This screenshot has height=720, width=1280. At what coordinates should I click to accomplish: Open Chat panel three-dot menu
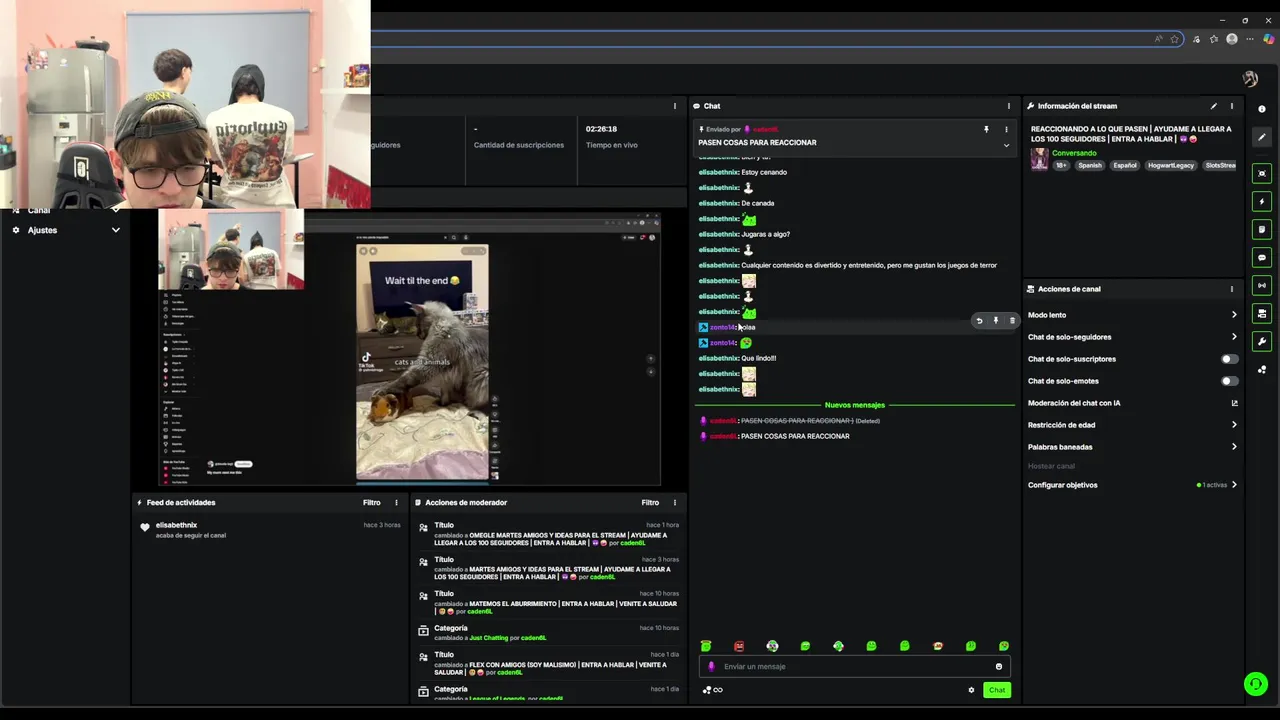coord(1008,106)
